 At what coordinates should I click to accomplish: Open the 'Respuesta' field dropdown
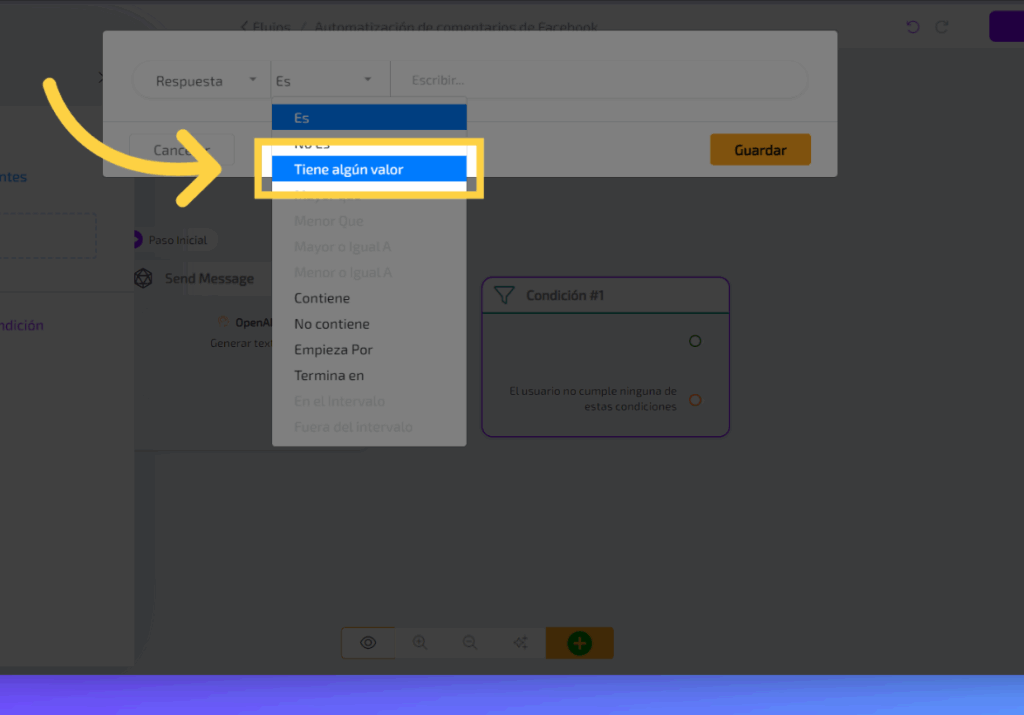click(205, 81)
